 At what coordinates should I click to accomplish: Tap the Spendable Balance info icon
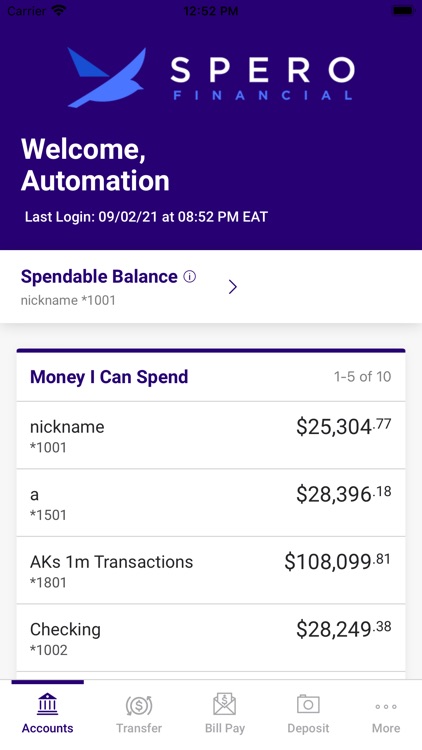click(x=190, y=276)
